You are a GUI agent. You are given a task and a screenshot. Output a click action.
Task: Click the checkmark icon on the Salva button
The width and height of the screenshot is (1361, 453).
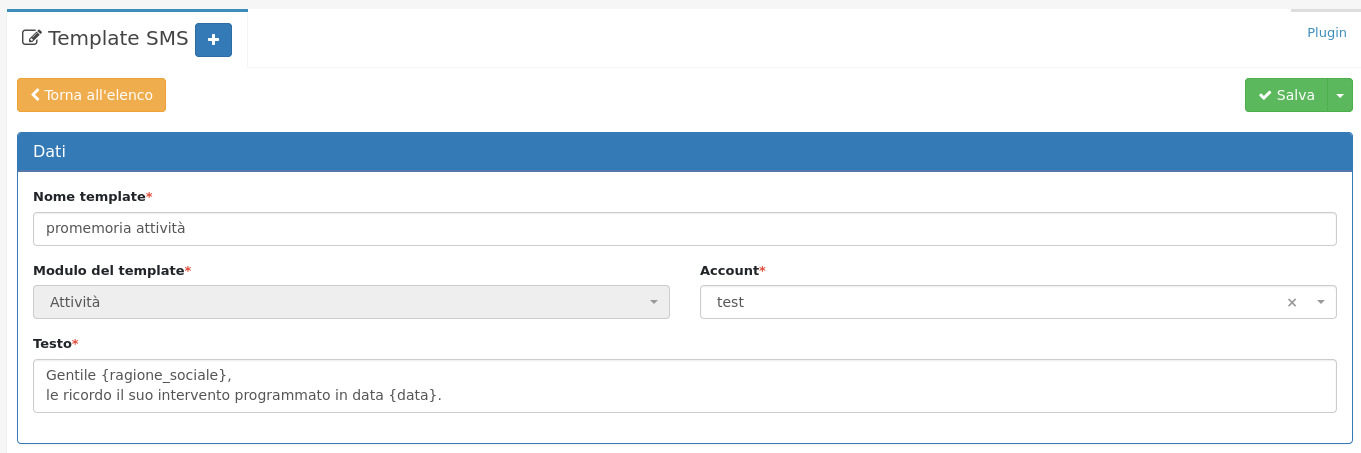tap(1264, 95)
